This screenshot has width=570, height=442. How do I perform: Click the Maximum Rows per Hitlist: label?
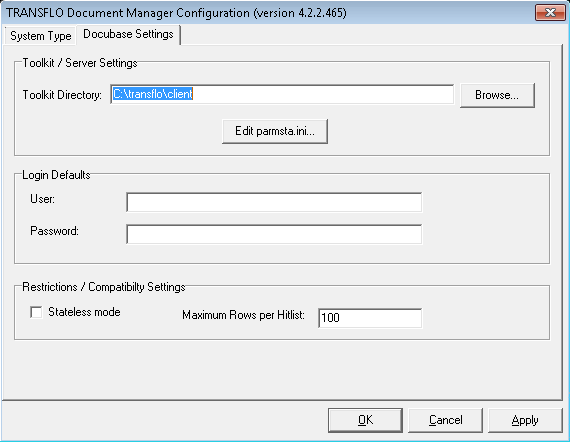(x=243, y=315)
